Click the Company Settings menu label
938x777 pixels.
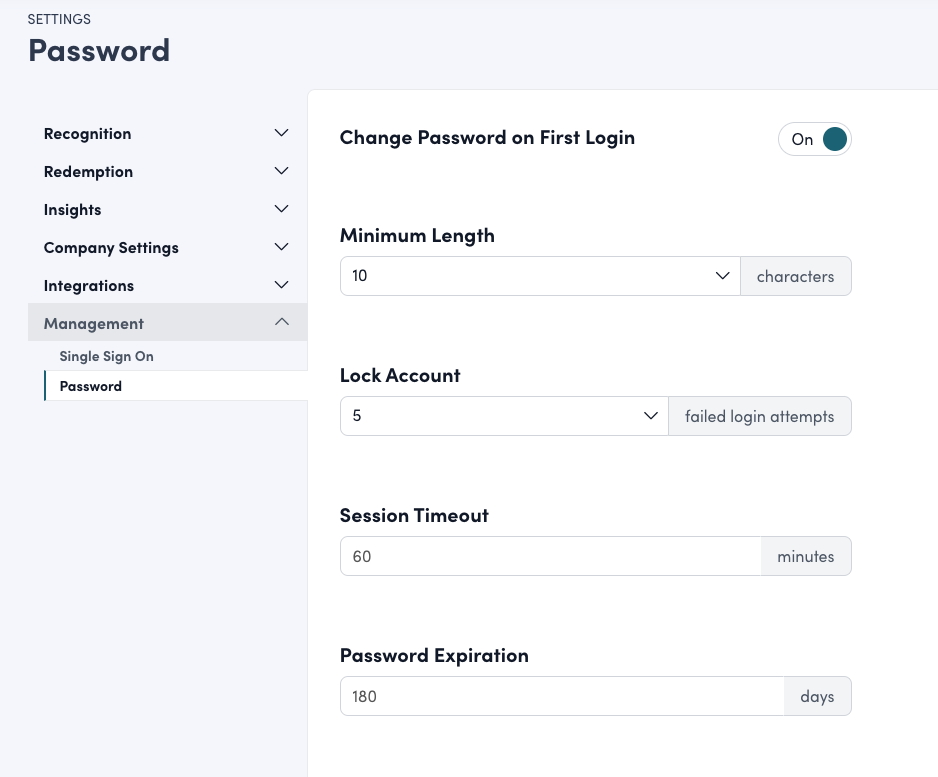(x=111, y=248)
